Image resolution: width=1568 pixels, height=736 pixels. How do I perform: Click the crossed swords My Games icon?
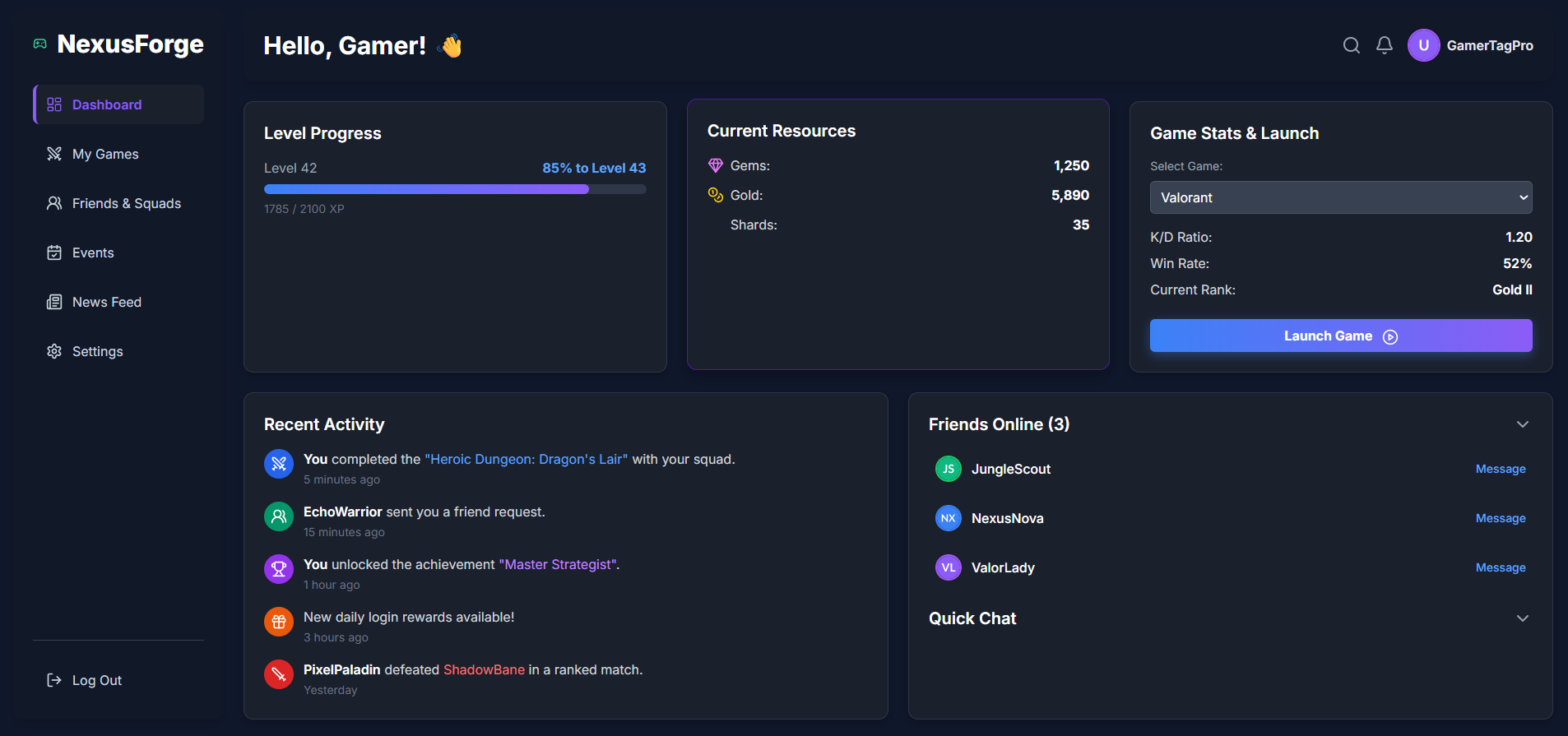coord(54,154)
